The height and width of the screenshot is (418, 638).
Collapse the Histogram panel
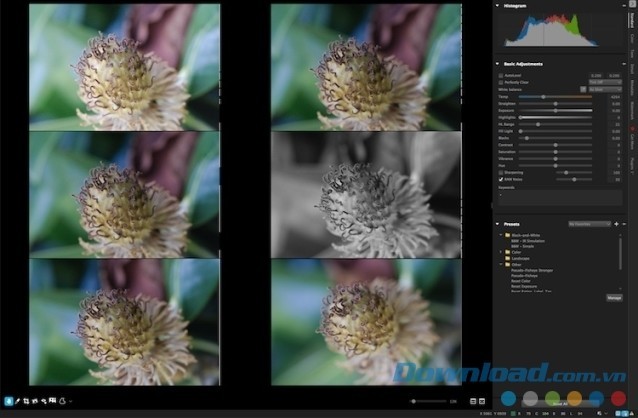tap(499, 6)
